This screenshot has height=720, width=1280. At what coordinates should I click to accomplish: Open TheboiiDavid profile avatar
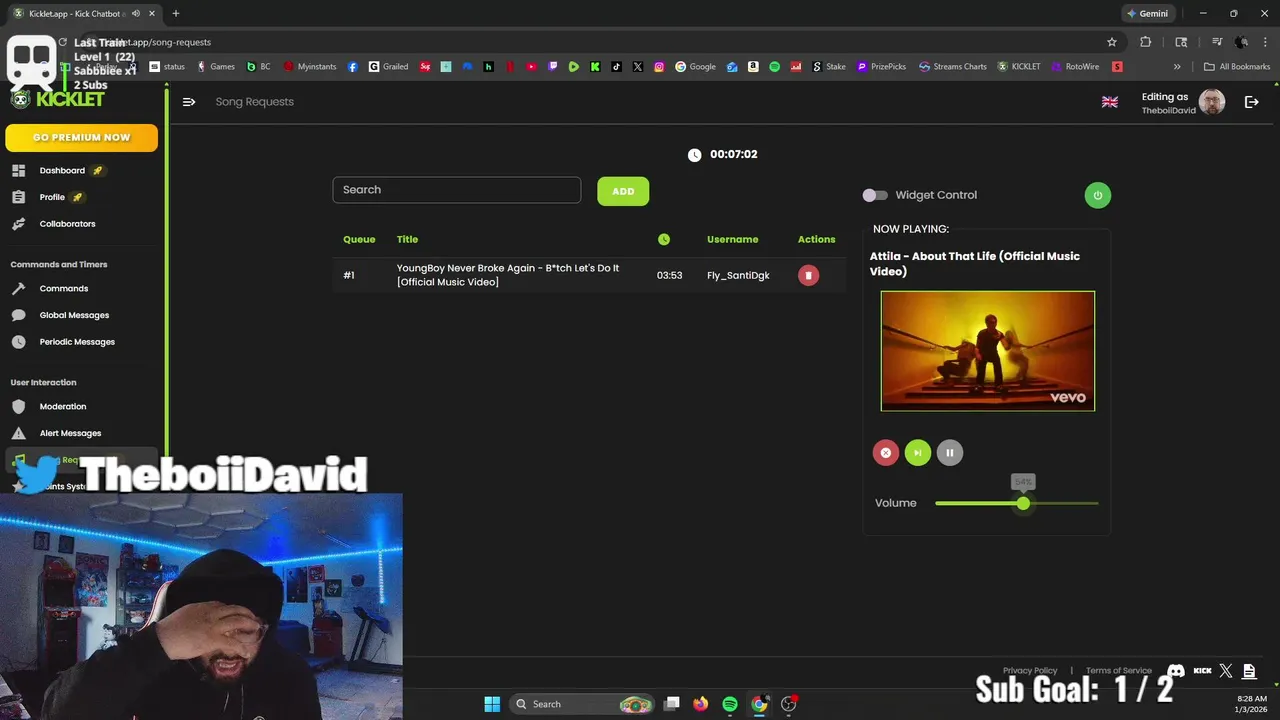coord(1212,102)
